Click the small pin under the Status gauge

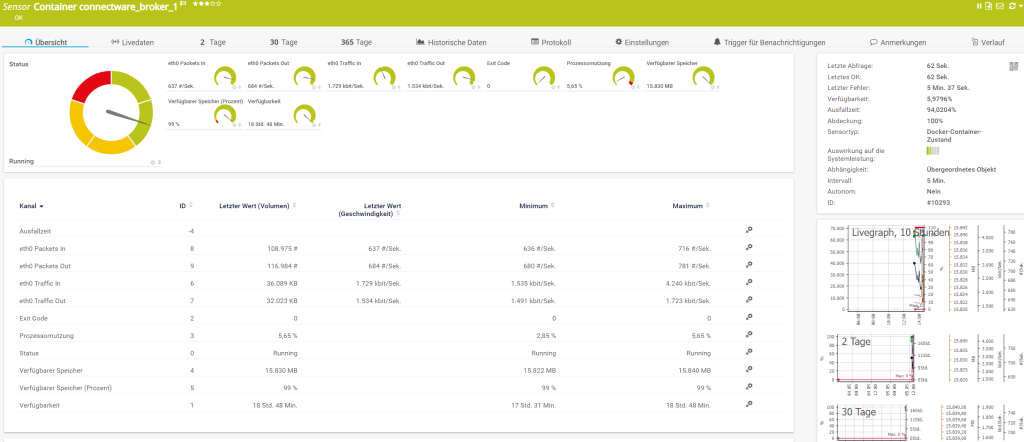[x=158, y=161]
